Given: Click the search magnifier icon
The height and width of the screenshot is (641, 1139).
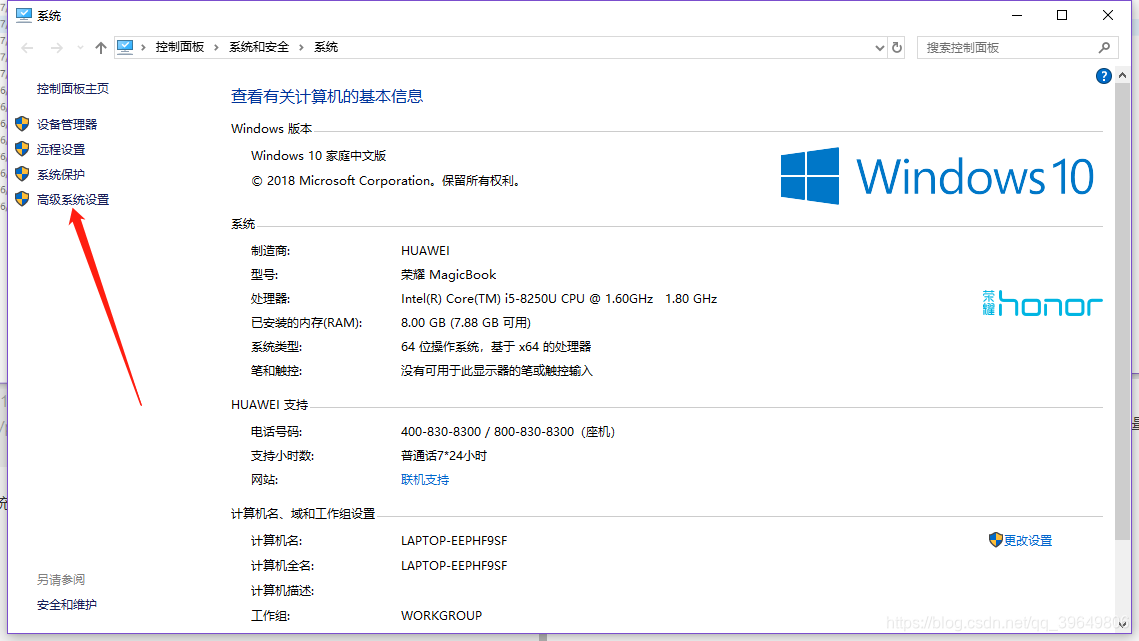Looking at the screenshot, I should pos(1105,48).
